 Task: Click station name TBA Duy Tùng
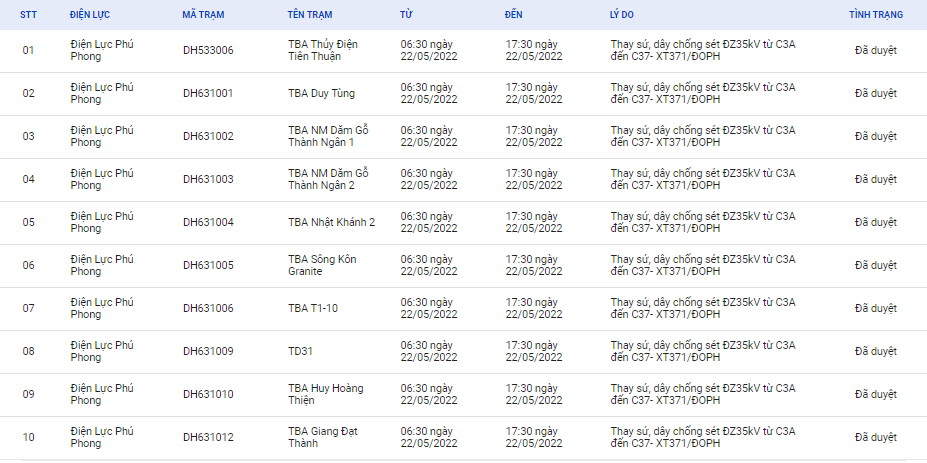tap(322, 93)
